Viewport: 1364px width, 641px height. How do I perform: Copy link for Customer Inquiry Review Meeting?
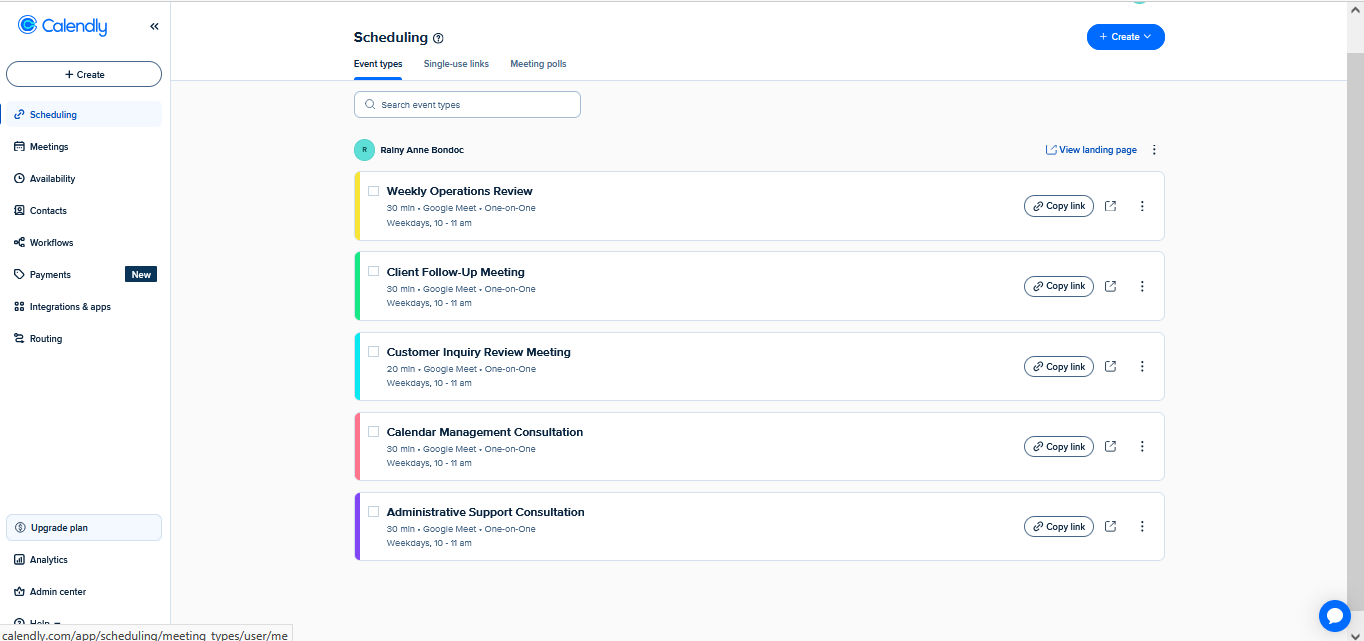(1059, 366)
